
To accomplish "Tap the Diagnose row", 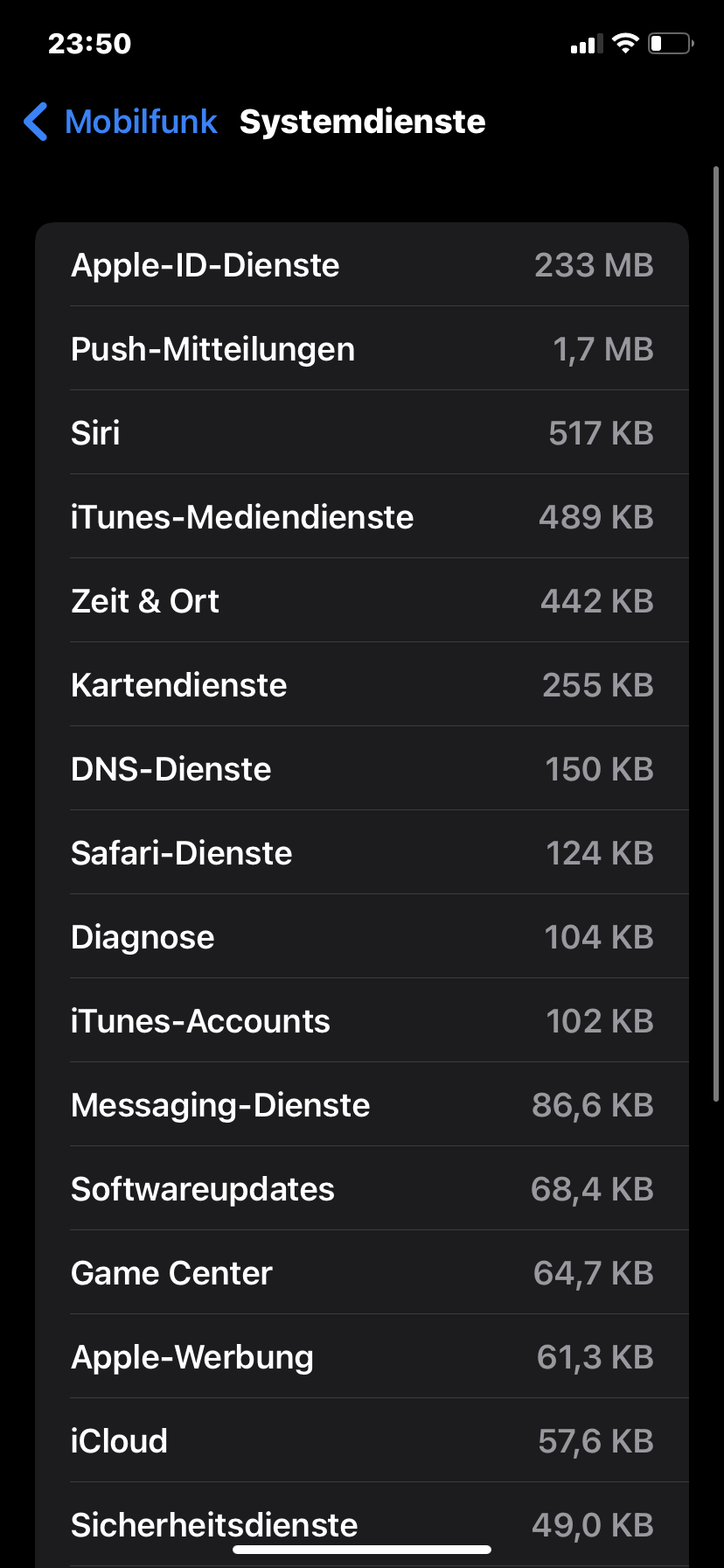I will (x=362, y=937).
